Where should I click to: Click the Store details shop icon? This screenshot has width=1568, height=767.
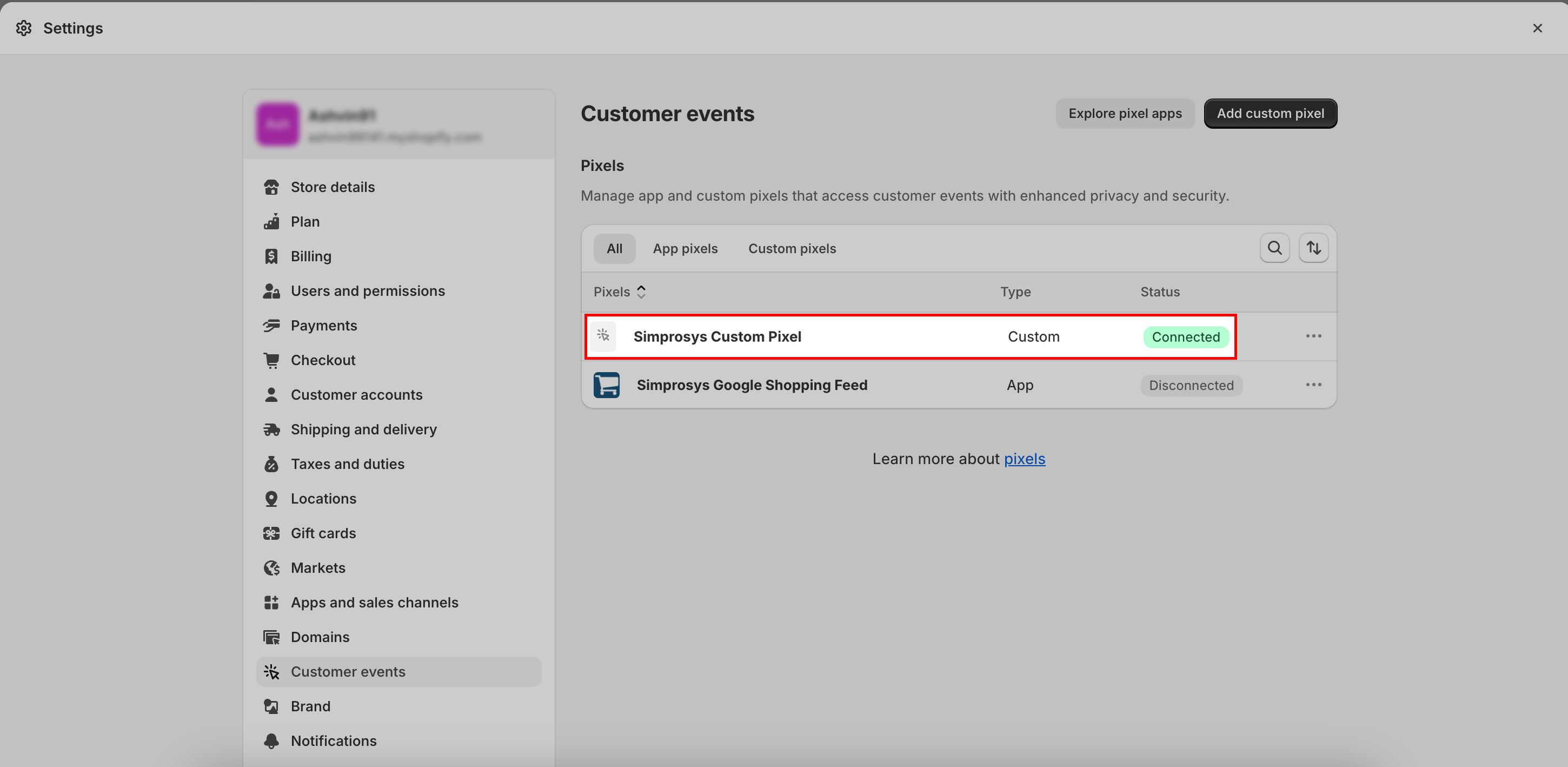271,187
